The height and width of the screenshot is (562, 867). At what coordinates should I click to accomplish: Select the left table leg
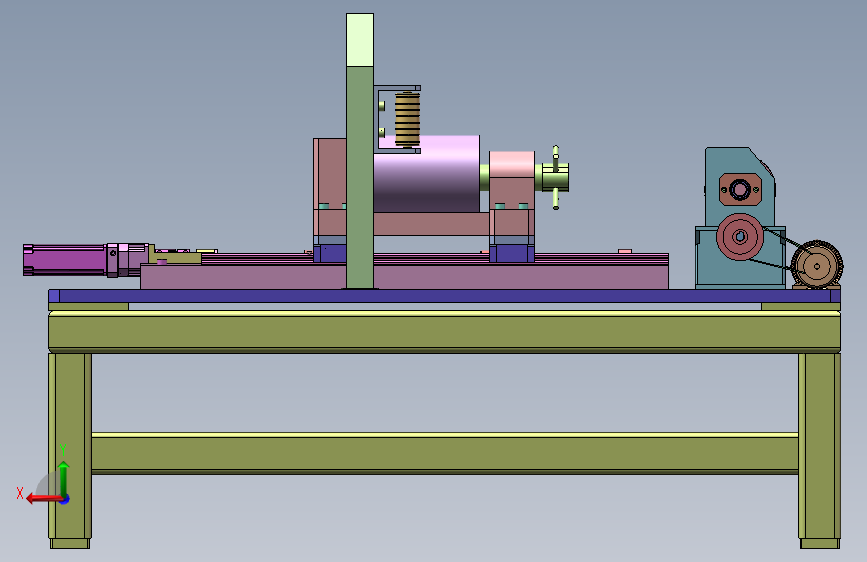pos(70,450)
